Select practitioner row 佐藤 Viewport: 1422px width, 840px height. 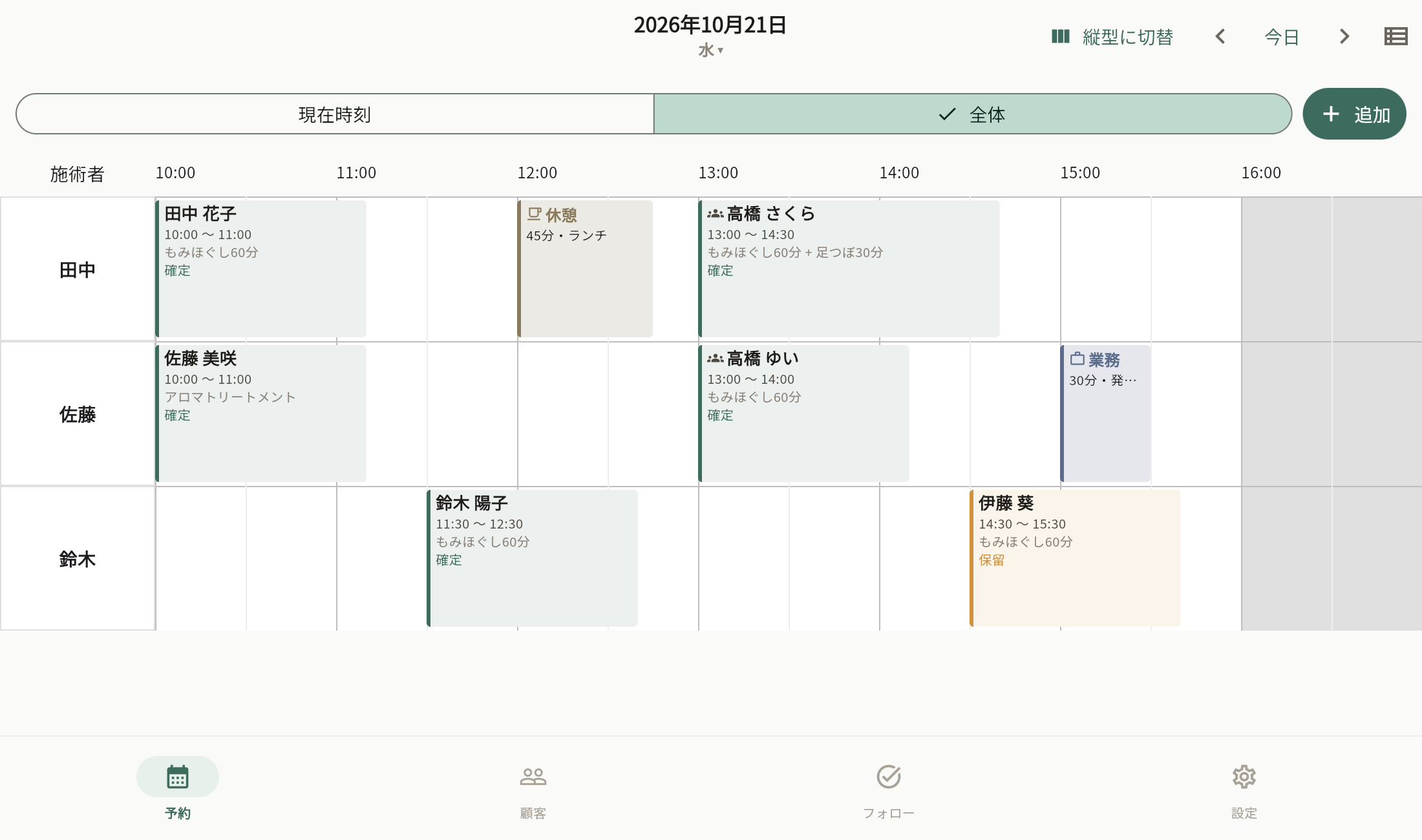coord(78,414)
